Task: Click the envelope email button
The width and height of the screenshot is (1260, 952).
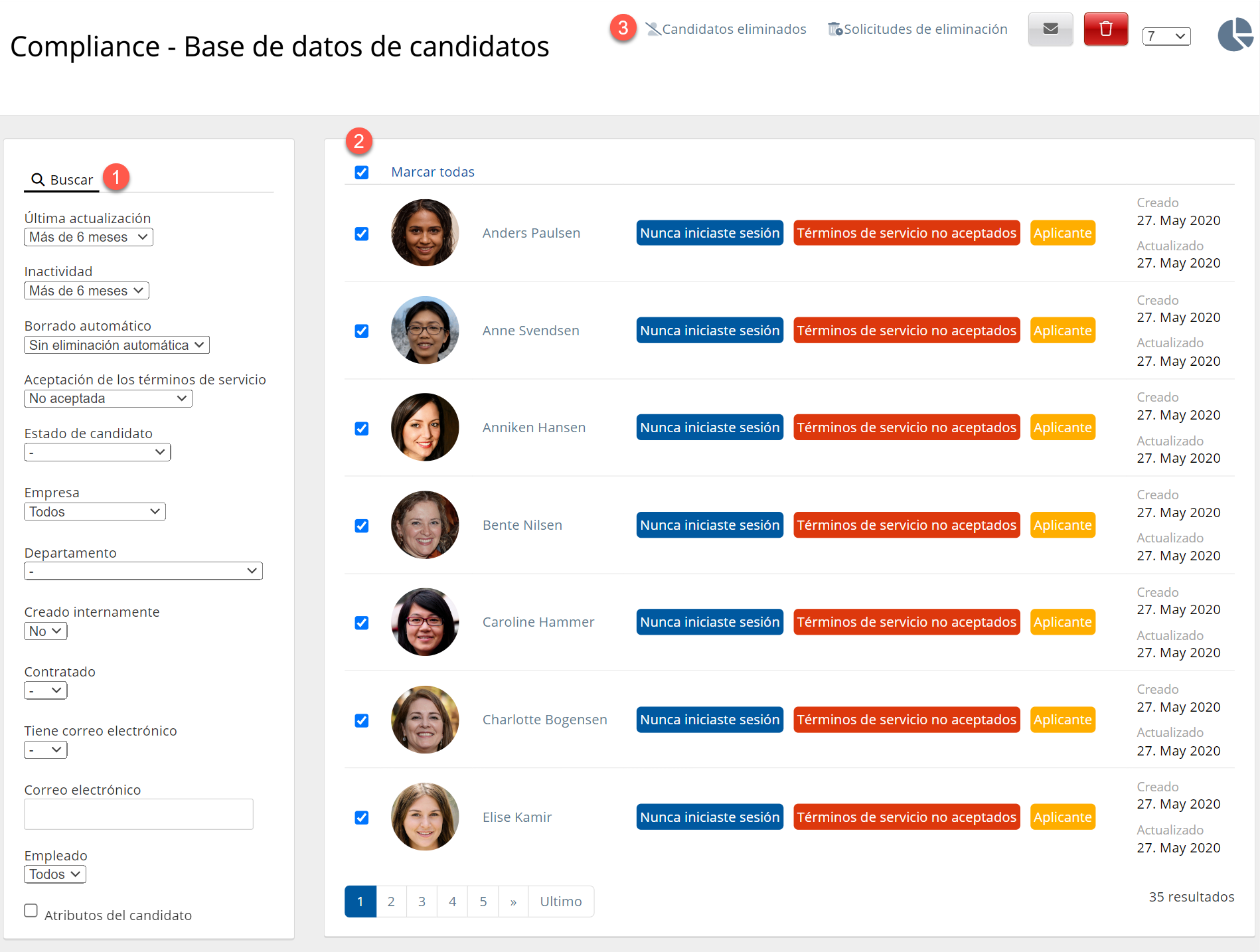Action: point(1050,29)
